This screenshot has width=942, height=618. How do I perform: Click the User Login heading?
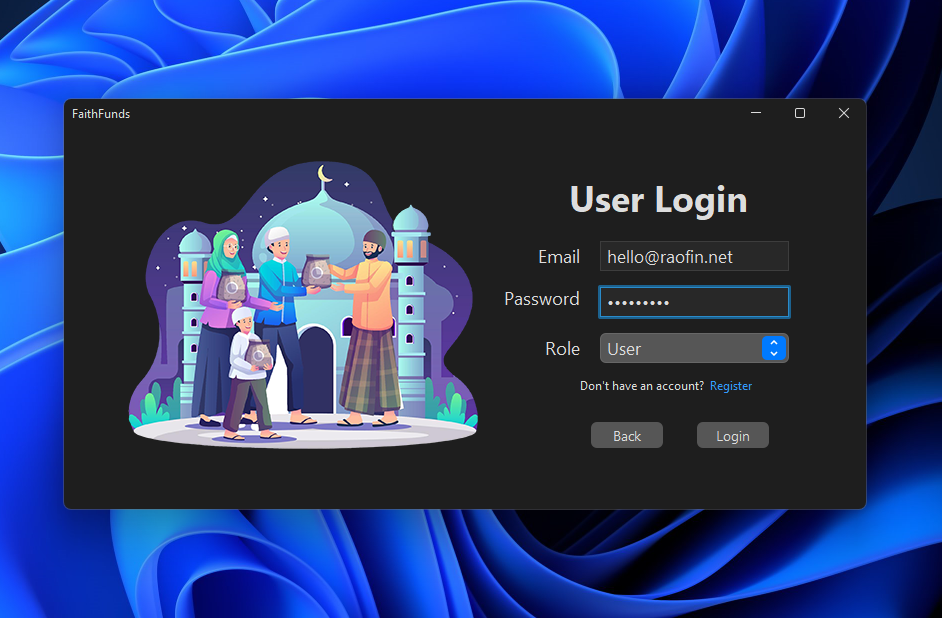(658, 200)
